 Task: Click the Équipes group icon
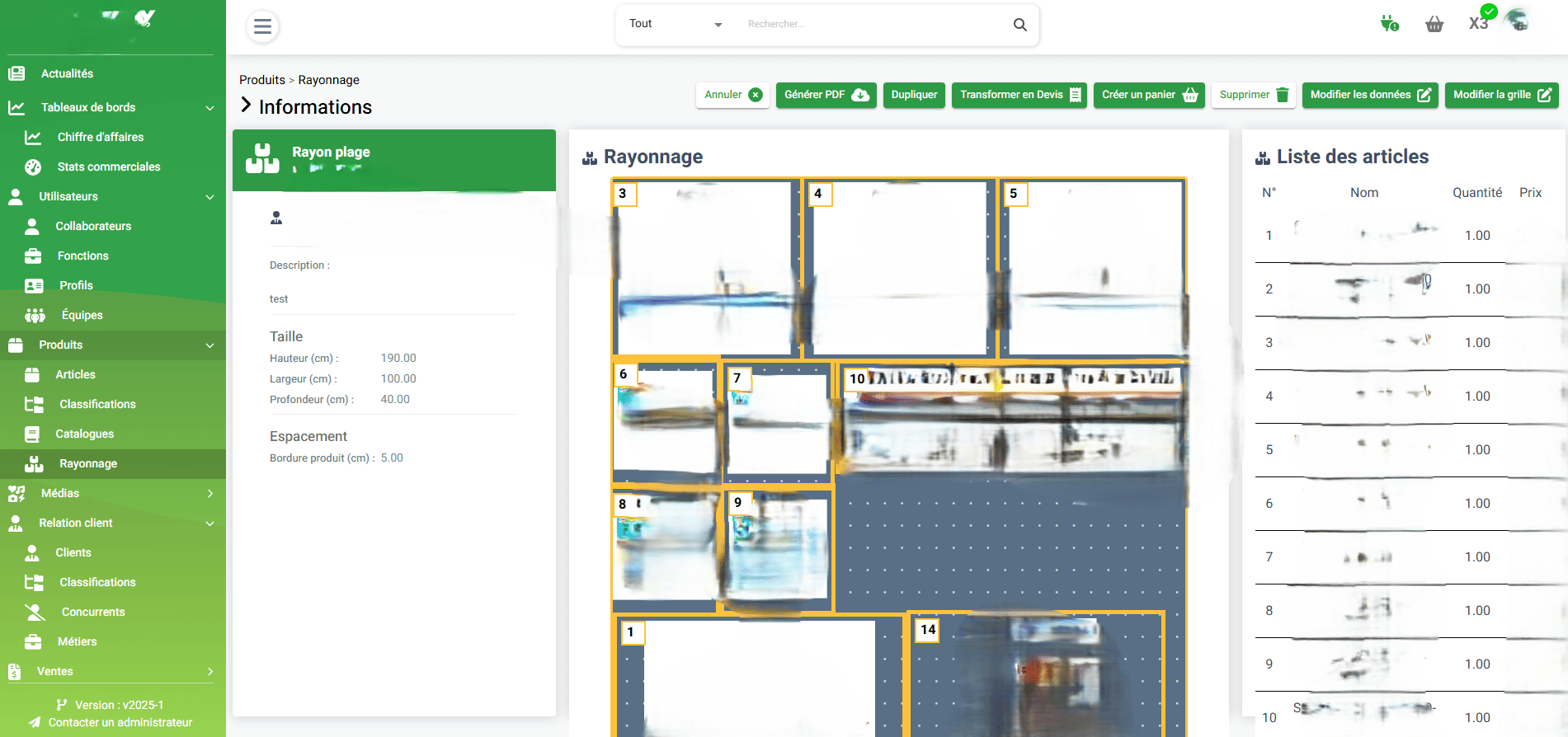click(35, 315)
